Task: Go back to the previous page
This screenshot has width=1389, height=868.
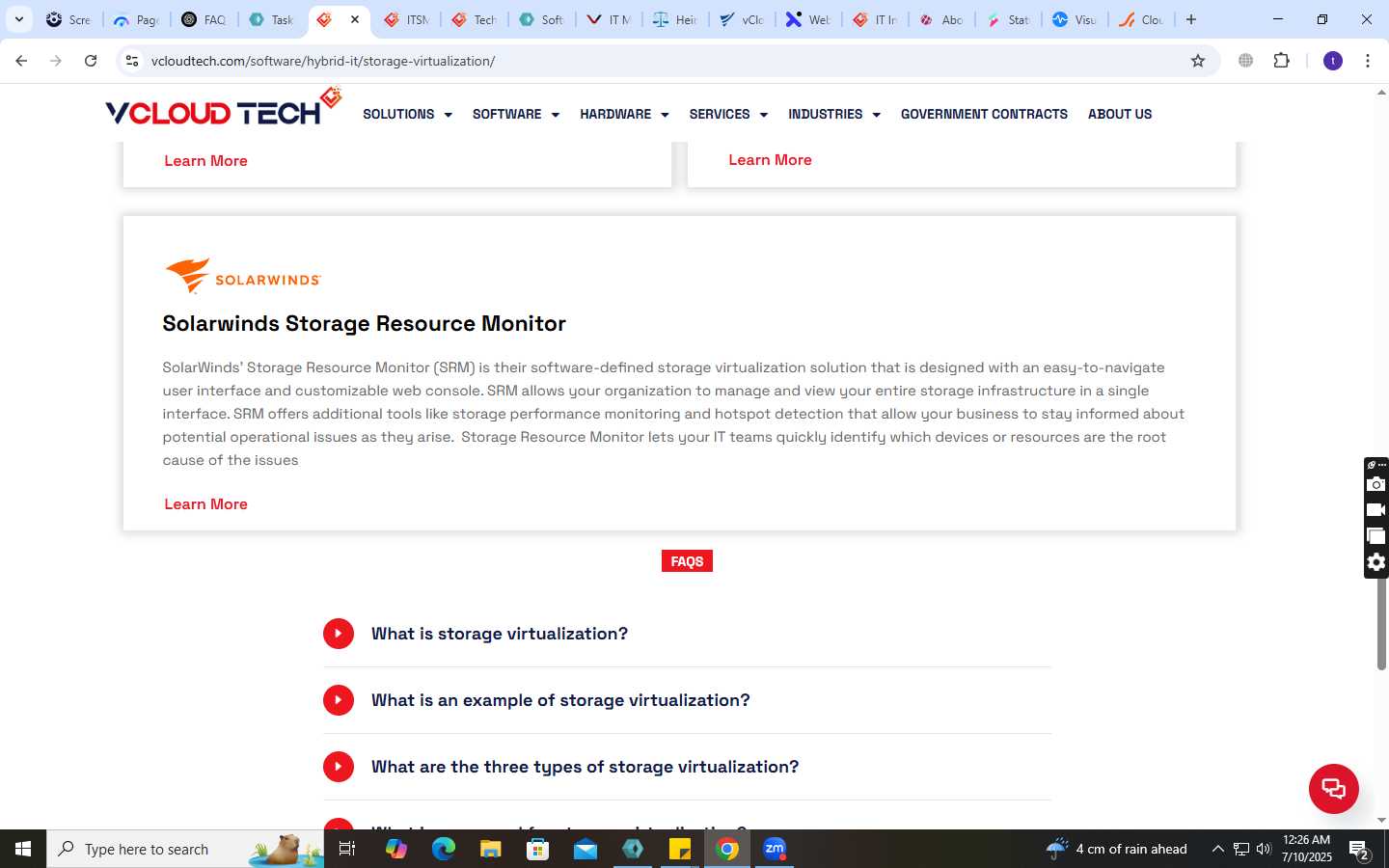Action: [21, 61]
